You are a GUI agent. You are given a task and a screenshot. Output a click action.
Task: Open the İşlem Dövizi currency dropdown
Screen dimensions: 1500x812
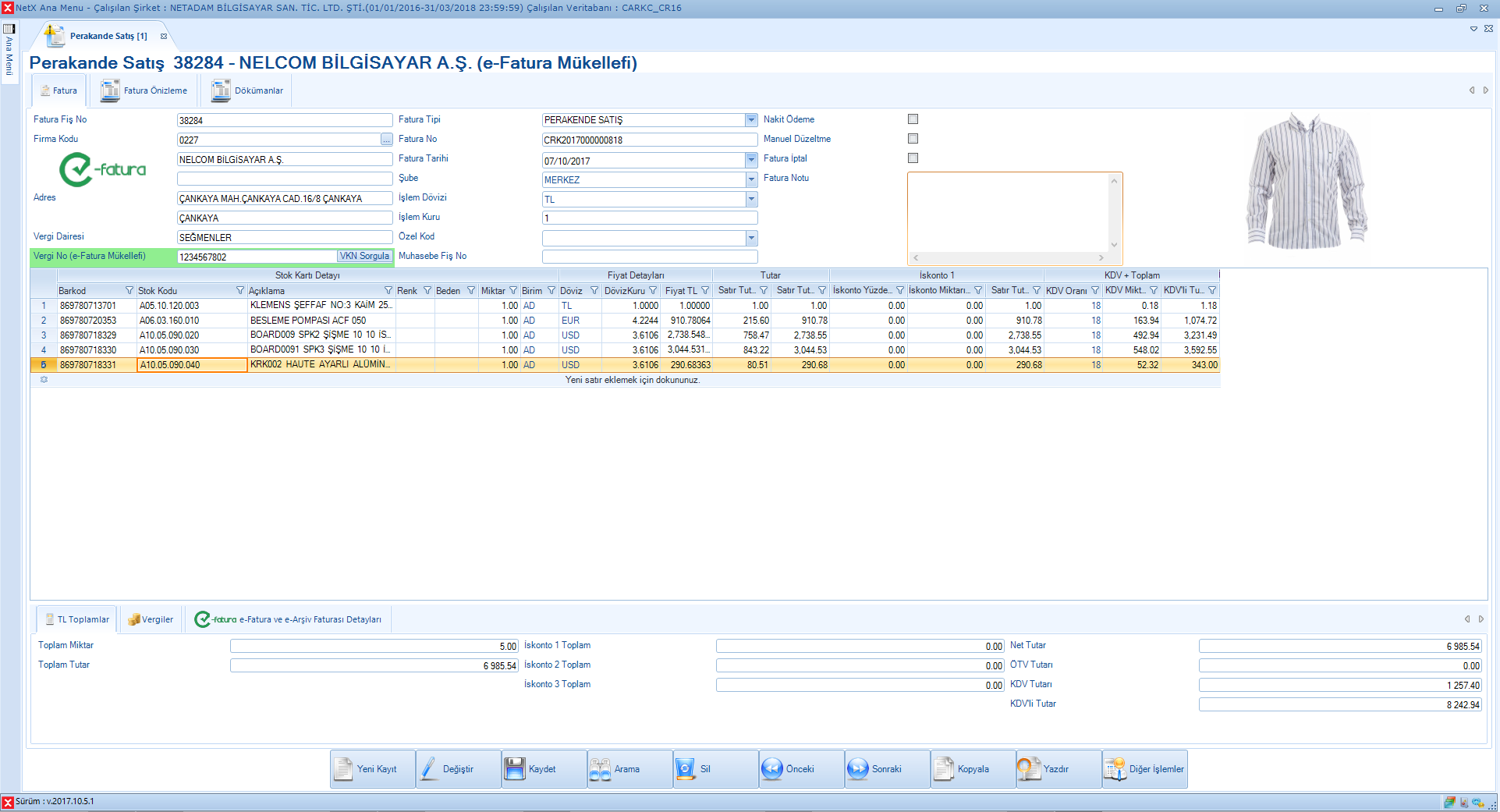click(x=751, y=199)
